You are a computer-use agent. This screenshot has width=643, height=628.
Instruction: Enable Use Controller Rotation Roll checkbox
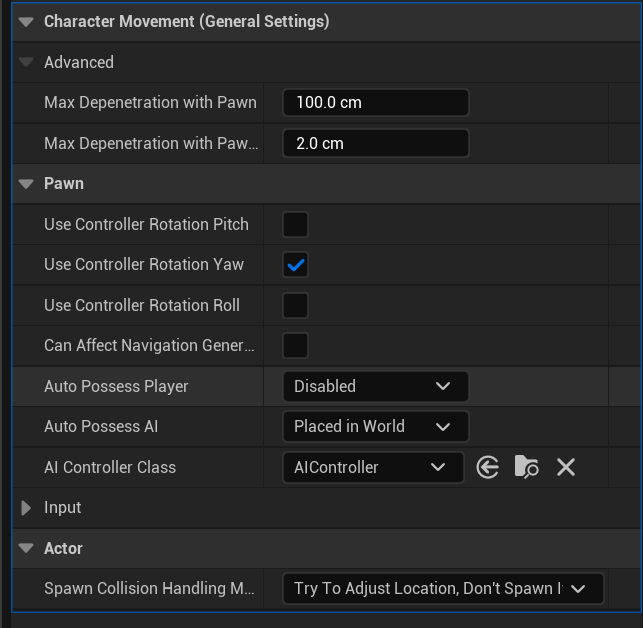tap(295, 305)
